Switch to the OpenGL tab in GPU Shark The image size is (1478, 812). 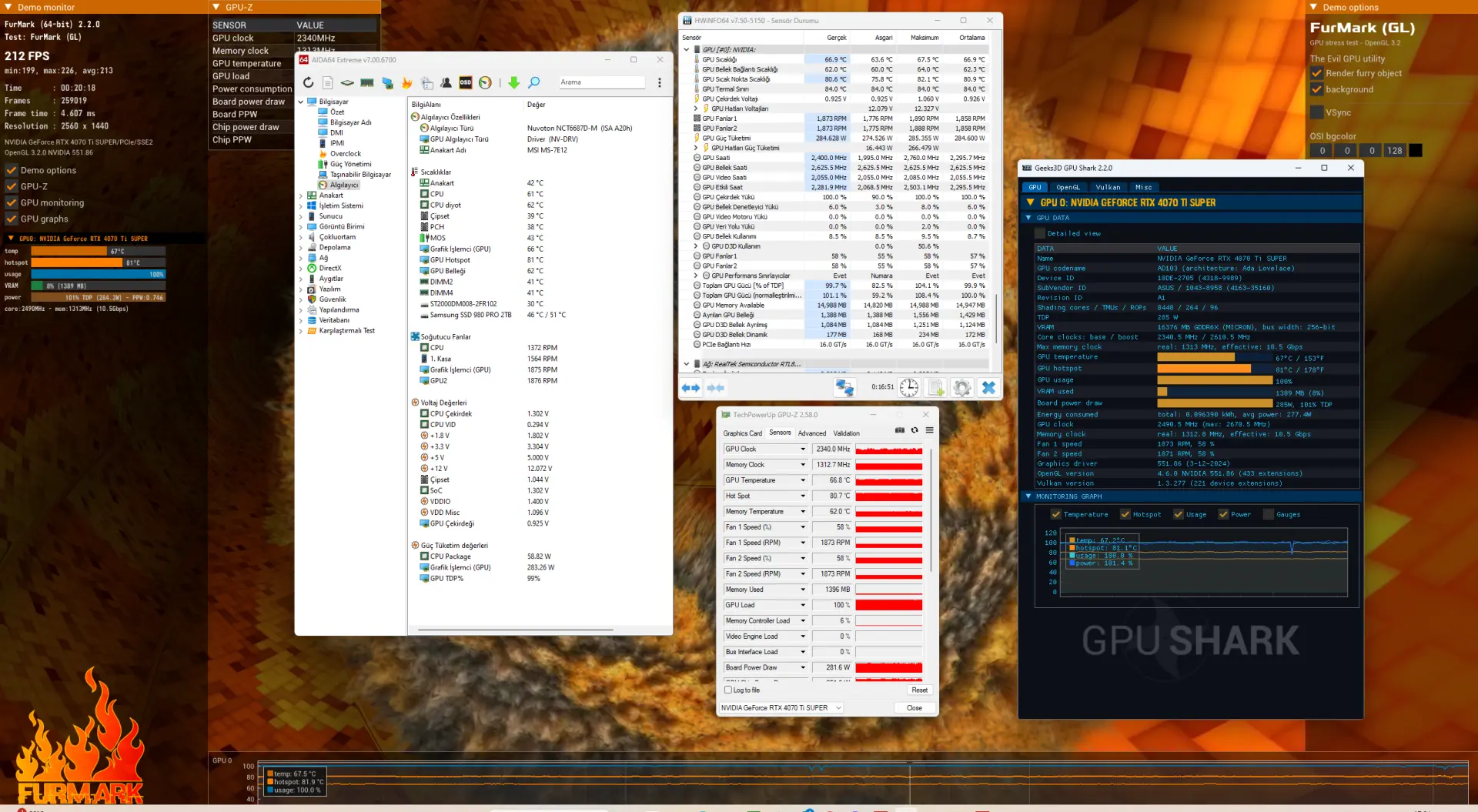1068,187
